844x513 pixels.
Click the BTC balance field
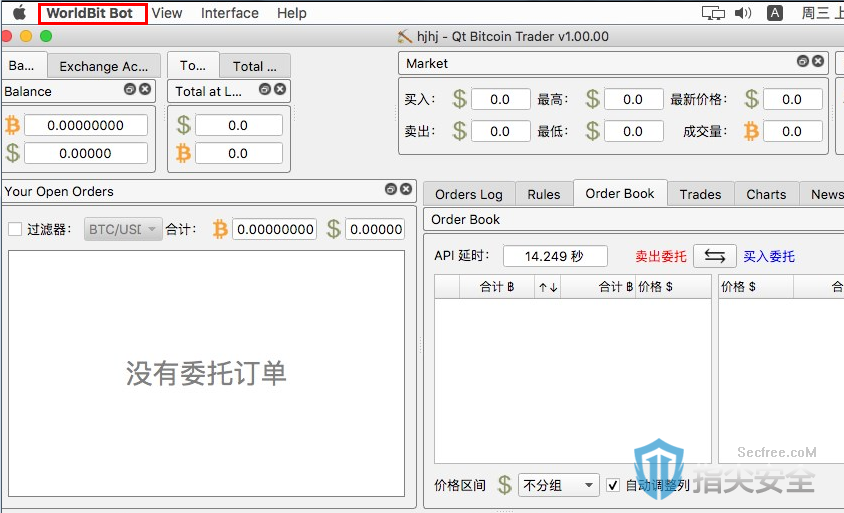click(86, 125)
